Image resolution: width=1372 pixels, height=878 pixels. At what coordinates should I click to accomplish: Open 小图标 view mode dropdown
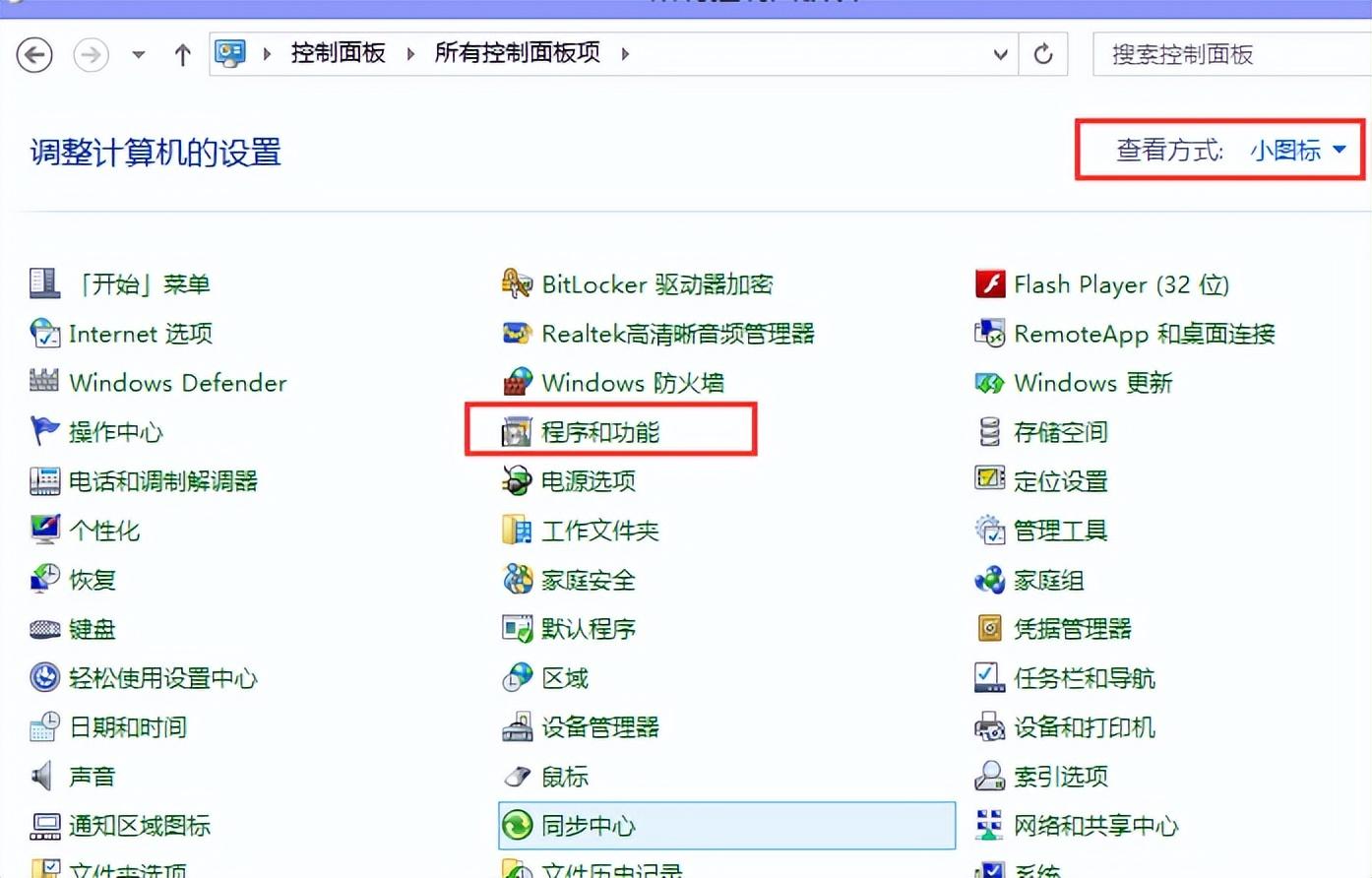pos(1298,150)
